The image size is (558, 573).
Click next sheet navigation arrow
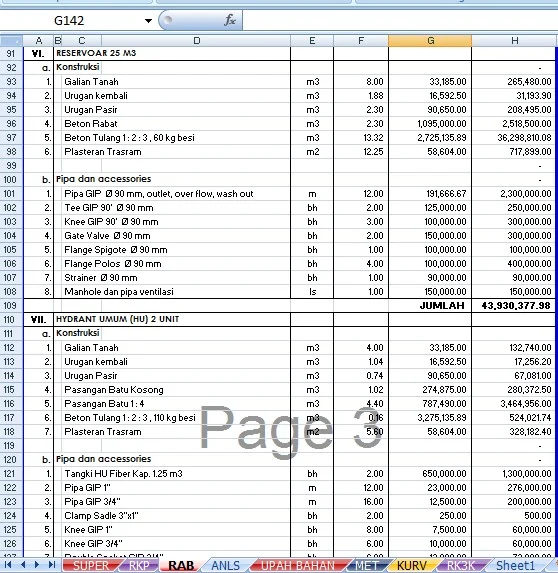37,565
